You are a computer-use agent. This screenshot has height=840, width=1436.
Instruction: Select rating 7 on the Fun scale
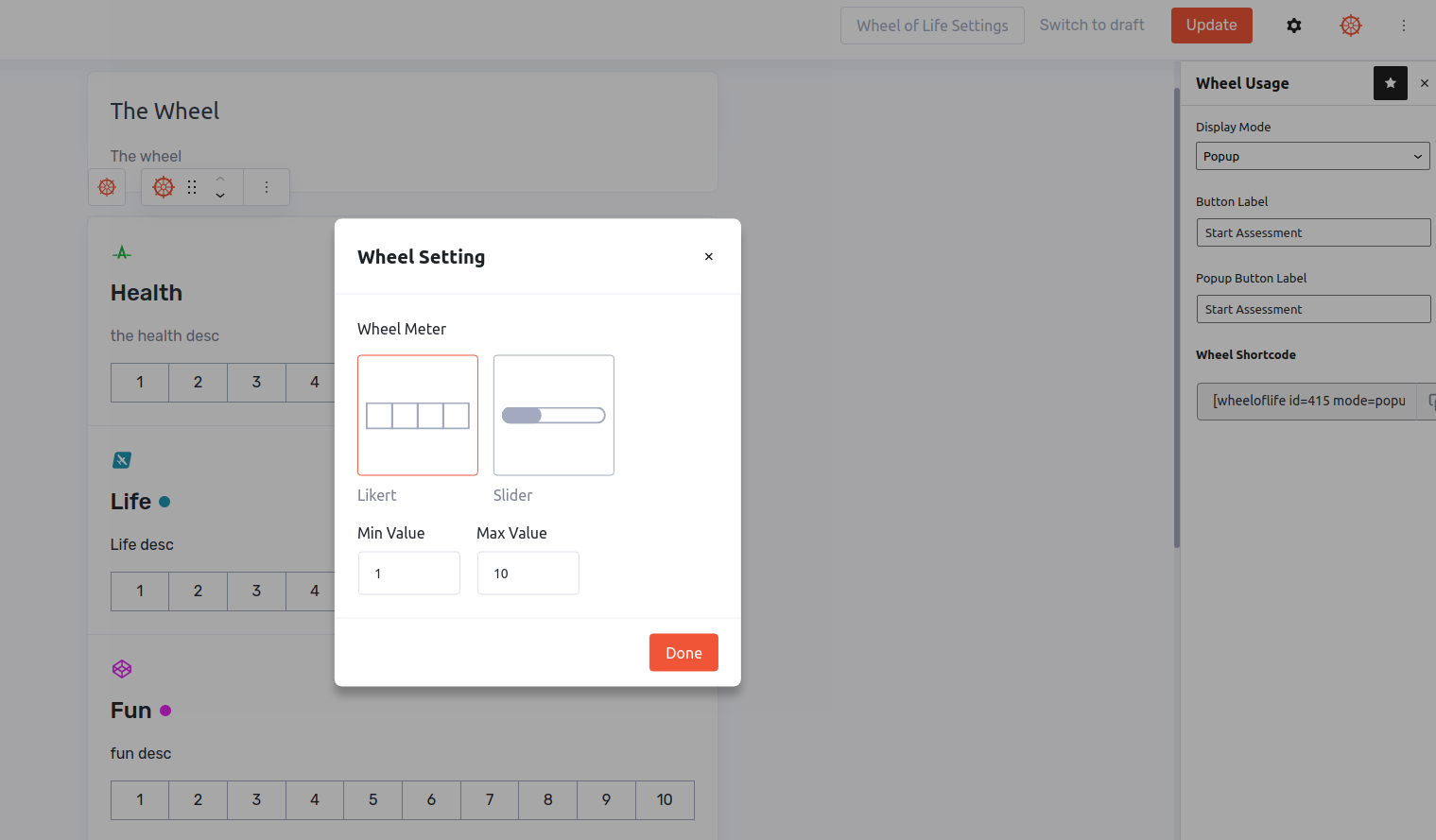(x=490, y=800)
